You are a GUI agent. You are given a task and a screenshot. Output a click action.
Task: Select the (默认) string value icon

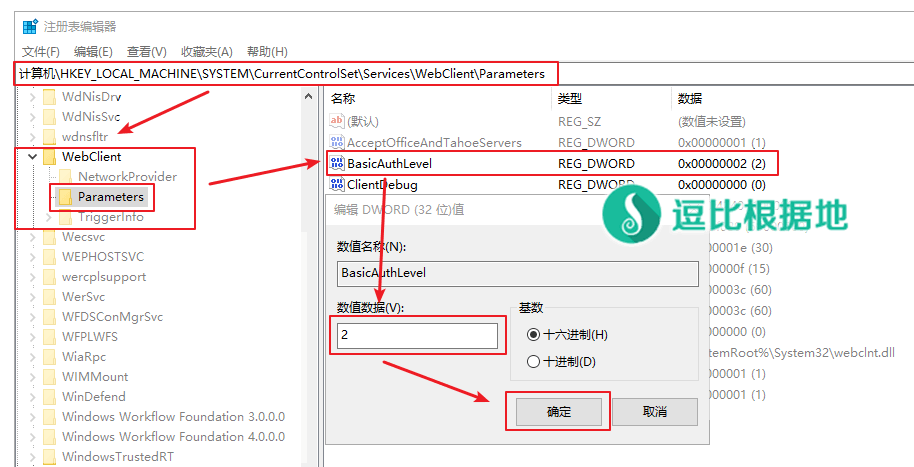click(336, 121)
